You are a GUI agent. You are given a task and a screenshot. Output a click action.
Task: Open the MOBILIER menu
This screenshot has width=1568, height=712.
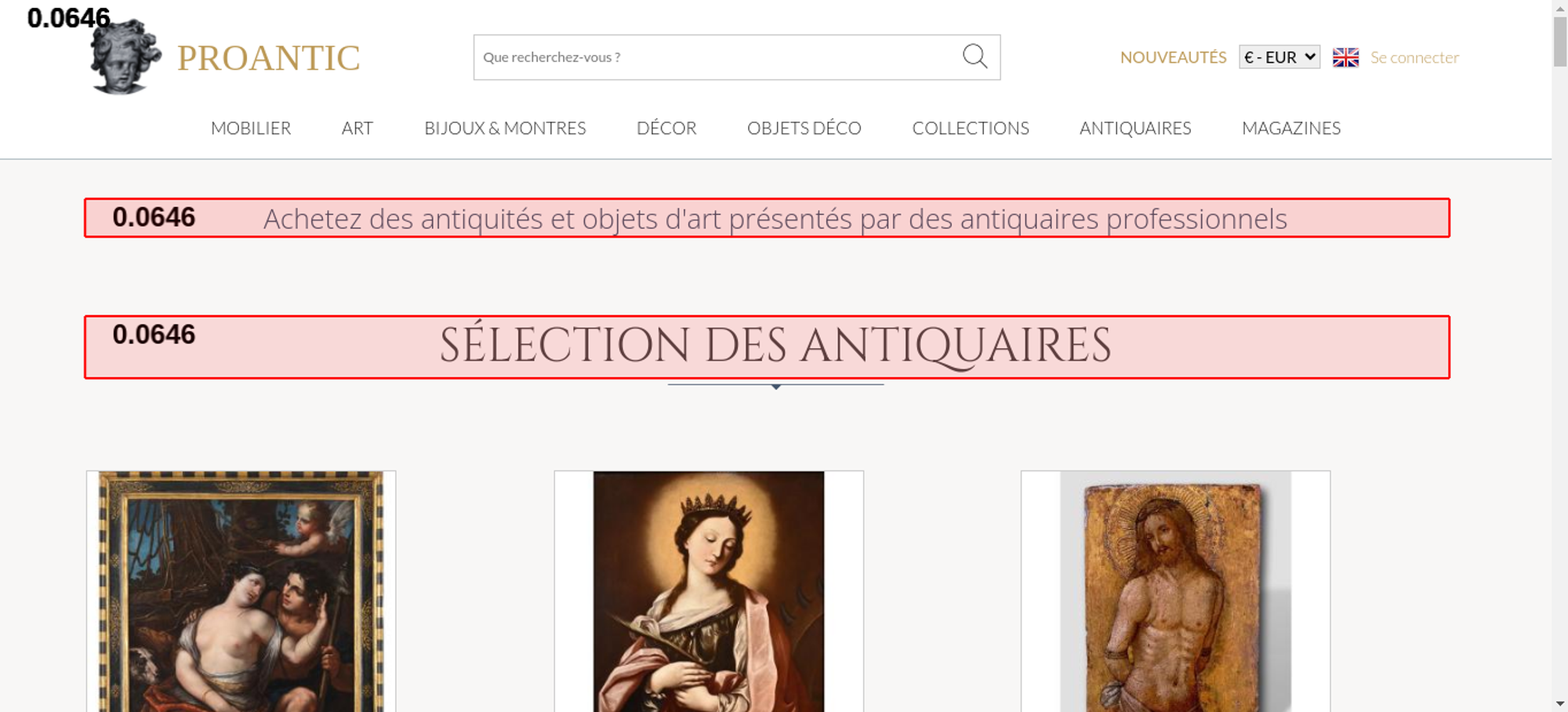[x=251, y=128]
